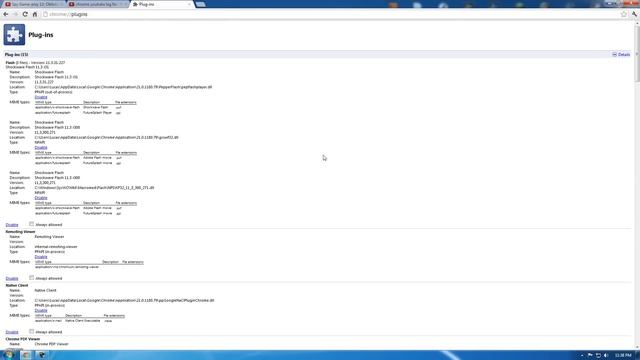
Task: Click the taskbar clock
Action: 623,356
